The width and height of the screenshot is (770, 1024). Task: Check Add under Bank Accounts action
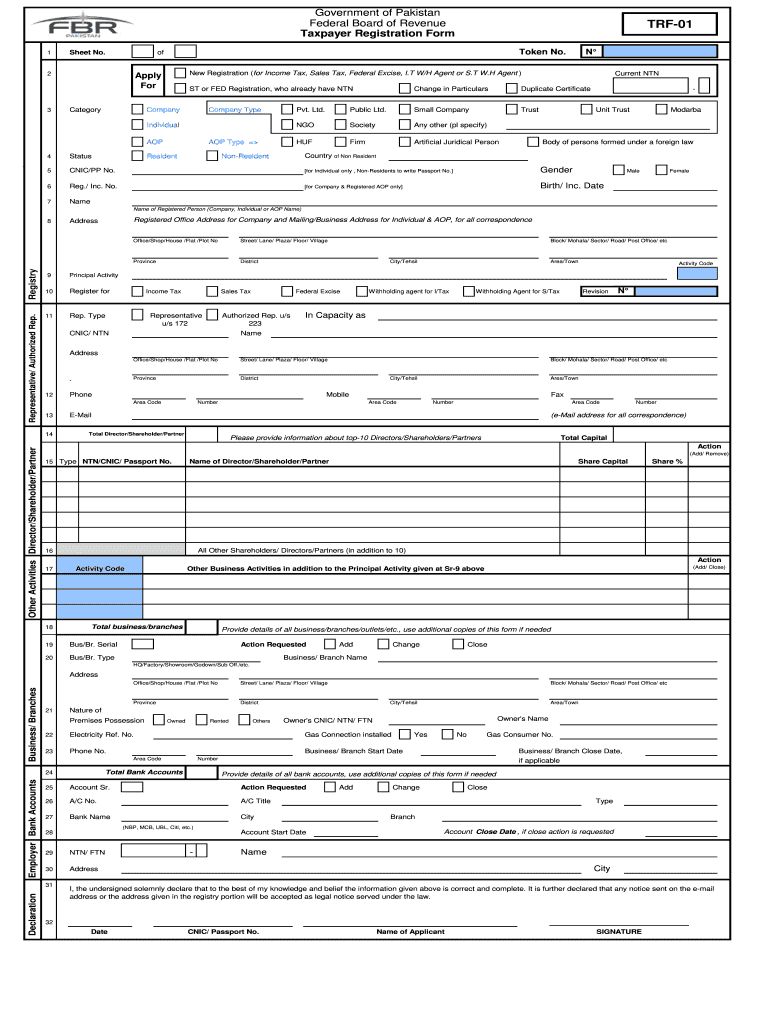(330, 787)
